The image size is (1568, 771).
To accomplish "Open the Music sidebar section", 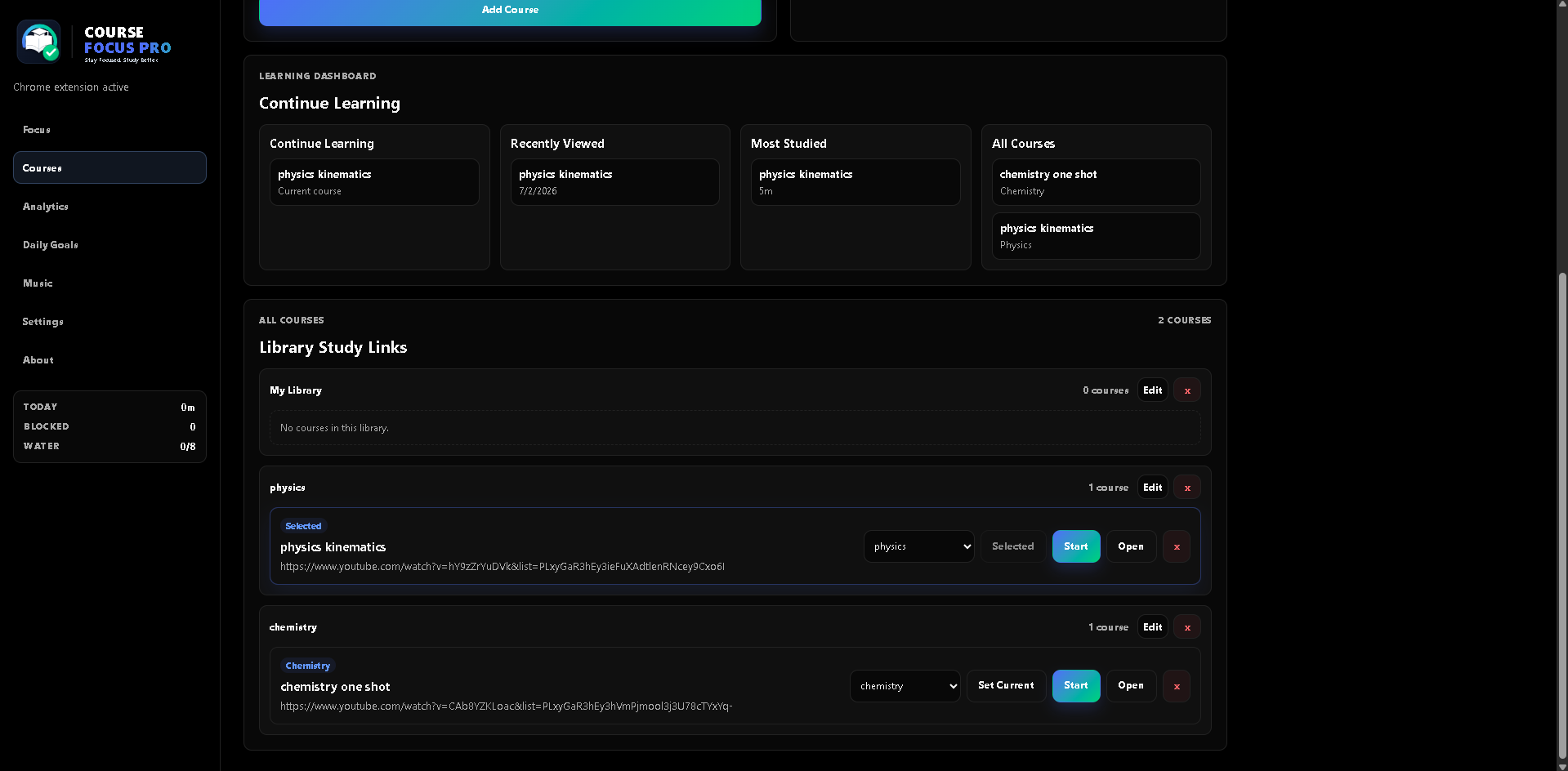I will pos(109,283).
